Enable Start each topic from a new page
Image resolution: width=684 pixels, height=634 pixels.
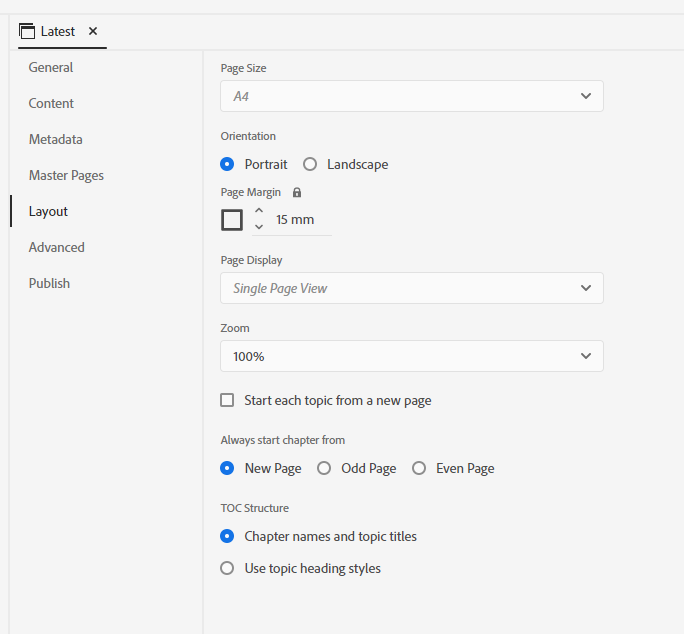227,400
